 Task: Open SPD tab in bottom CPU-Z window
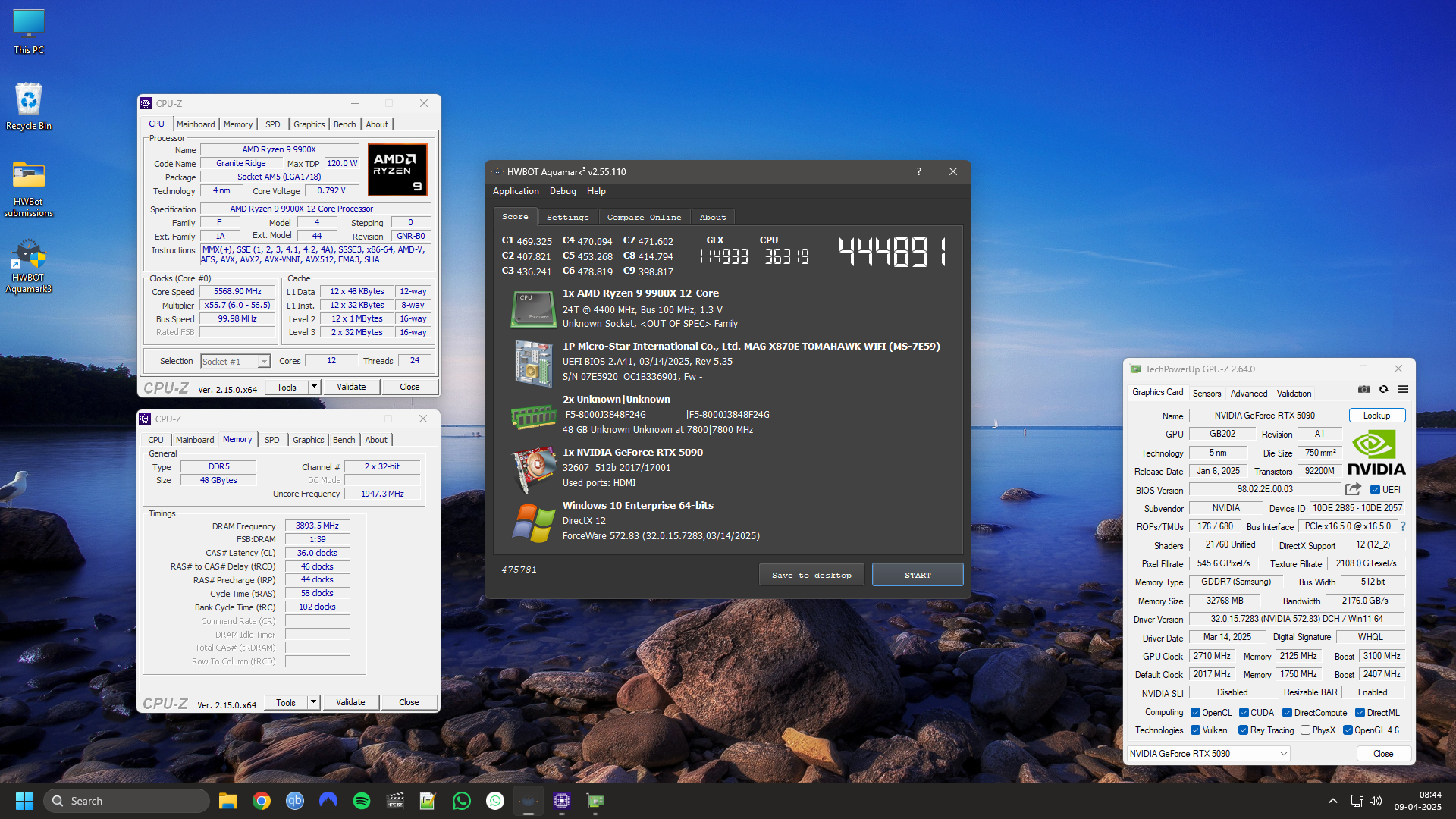tap(271, 440)
